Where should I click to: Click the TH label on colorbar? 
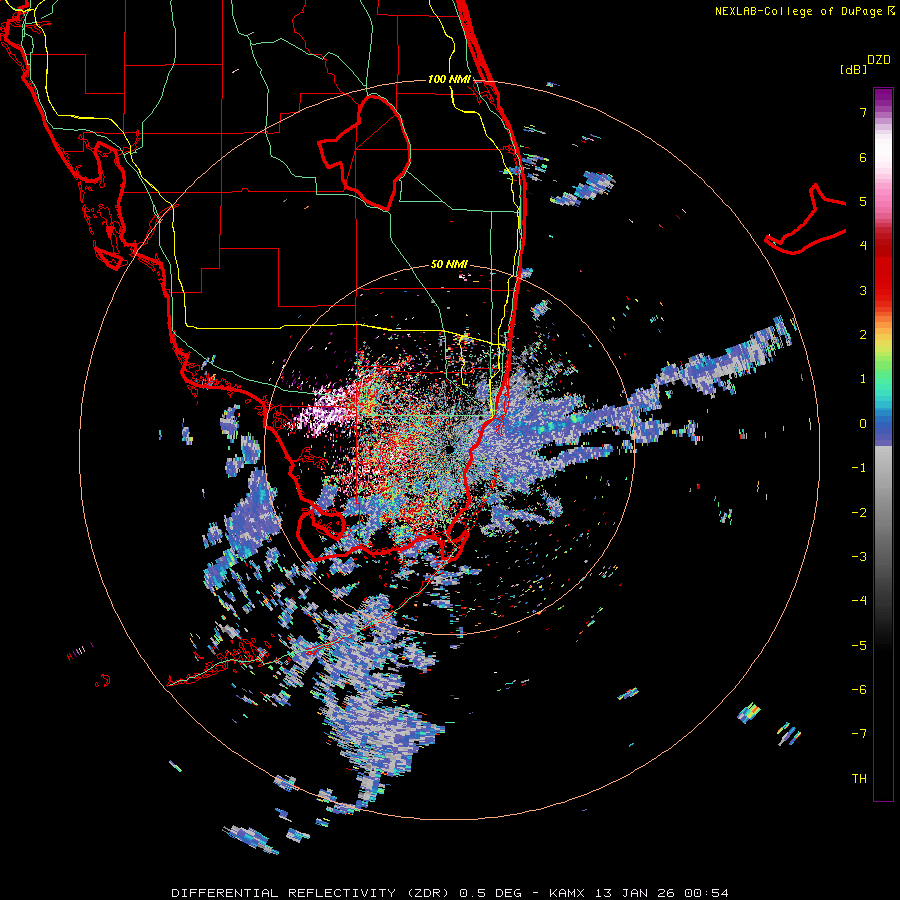(x=859, y=778)
